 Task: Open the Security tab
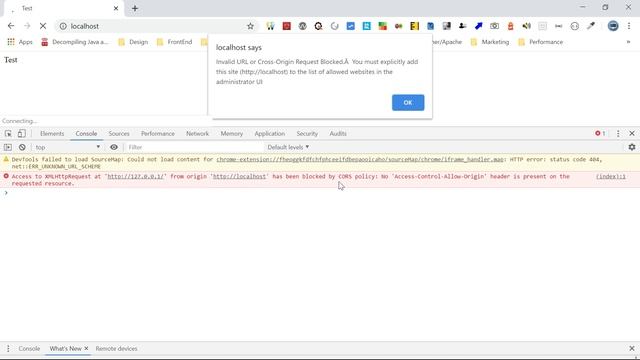click(307, 133)
